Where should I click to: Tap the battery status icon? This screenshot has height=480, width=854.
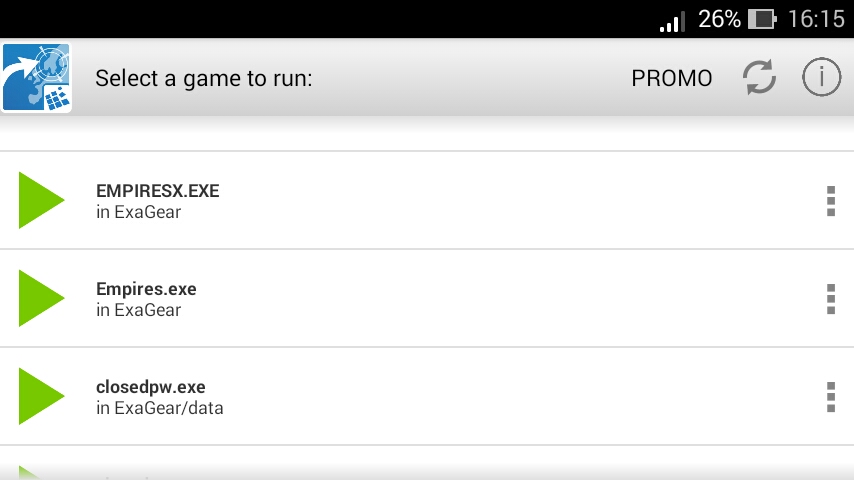point(762,19)
